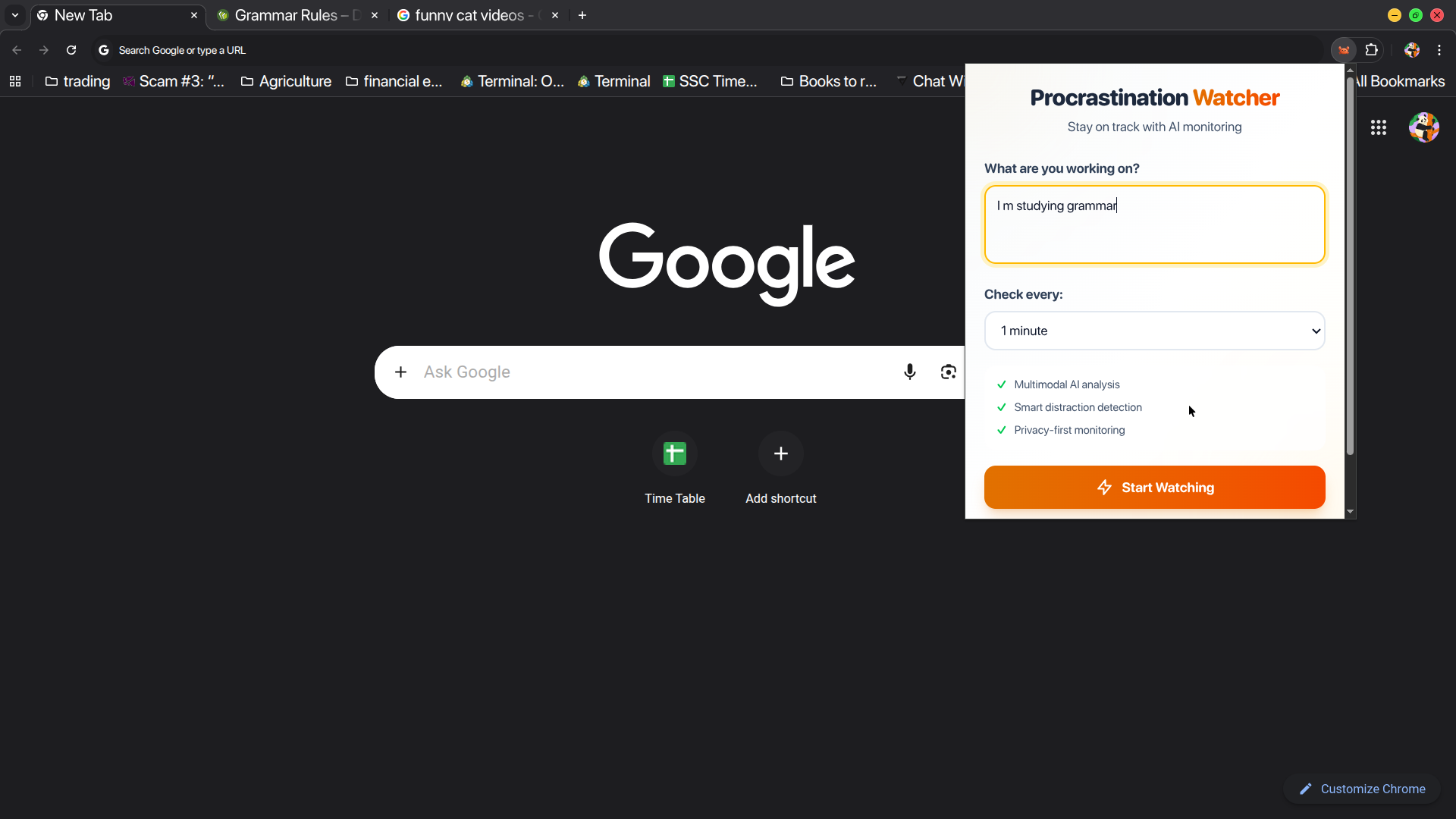The image size is (1456, 819).
Task: Click the plus icon in Ask Google box
Action: click(400, 372)
